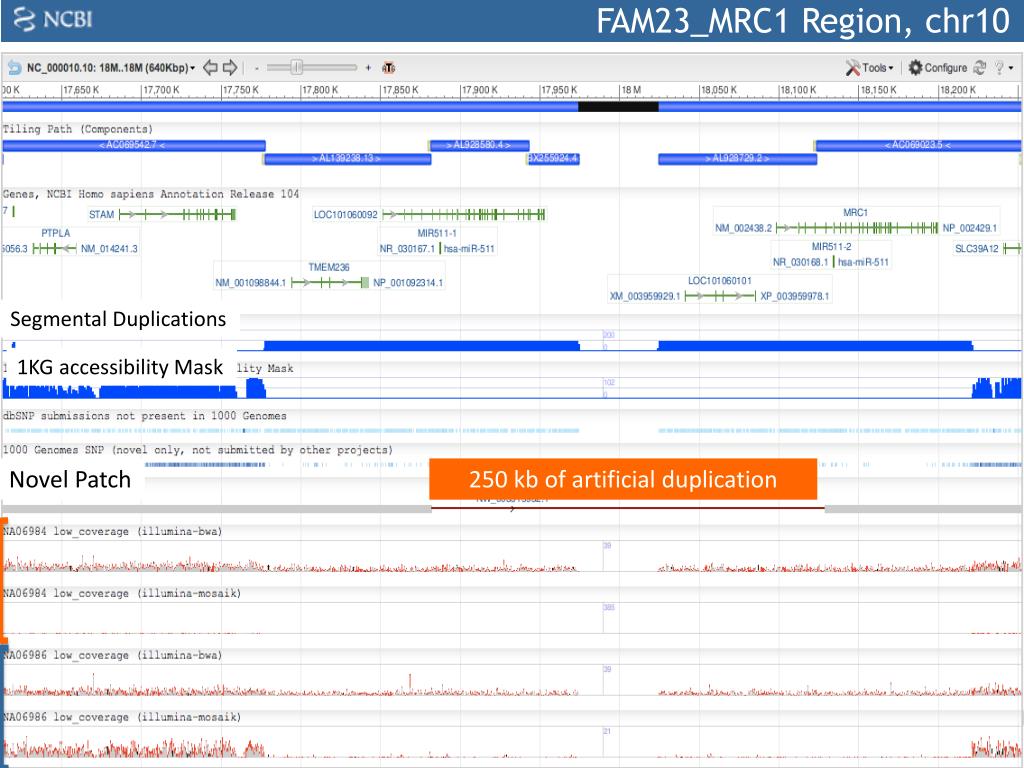1024x768 pixels.
Task: Click component AC069542.7 in tiling path
Action: point(133,145)
